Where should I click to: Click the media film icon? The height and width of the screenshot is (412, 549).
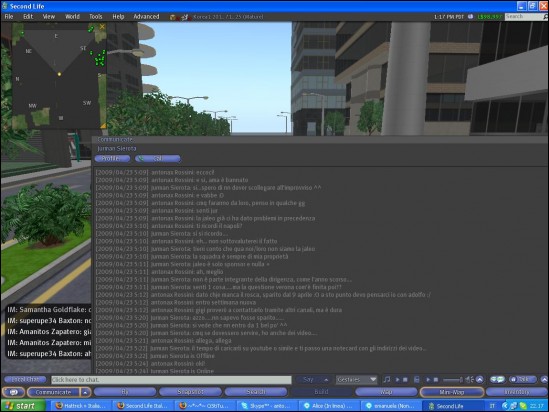pos(416,379)
